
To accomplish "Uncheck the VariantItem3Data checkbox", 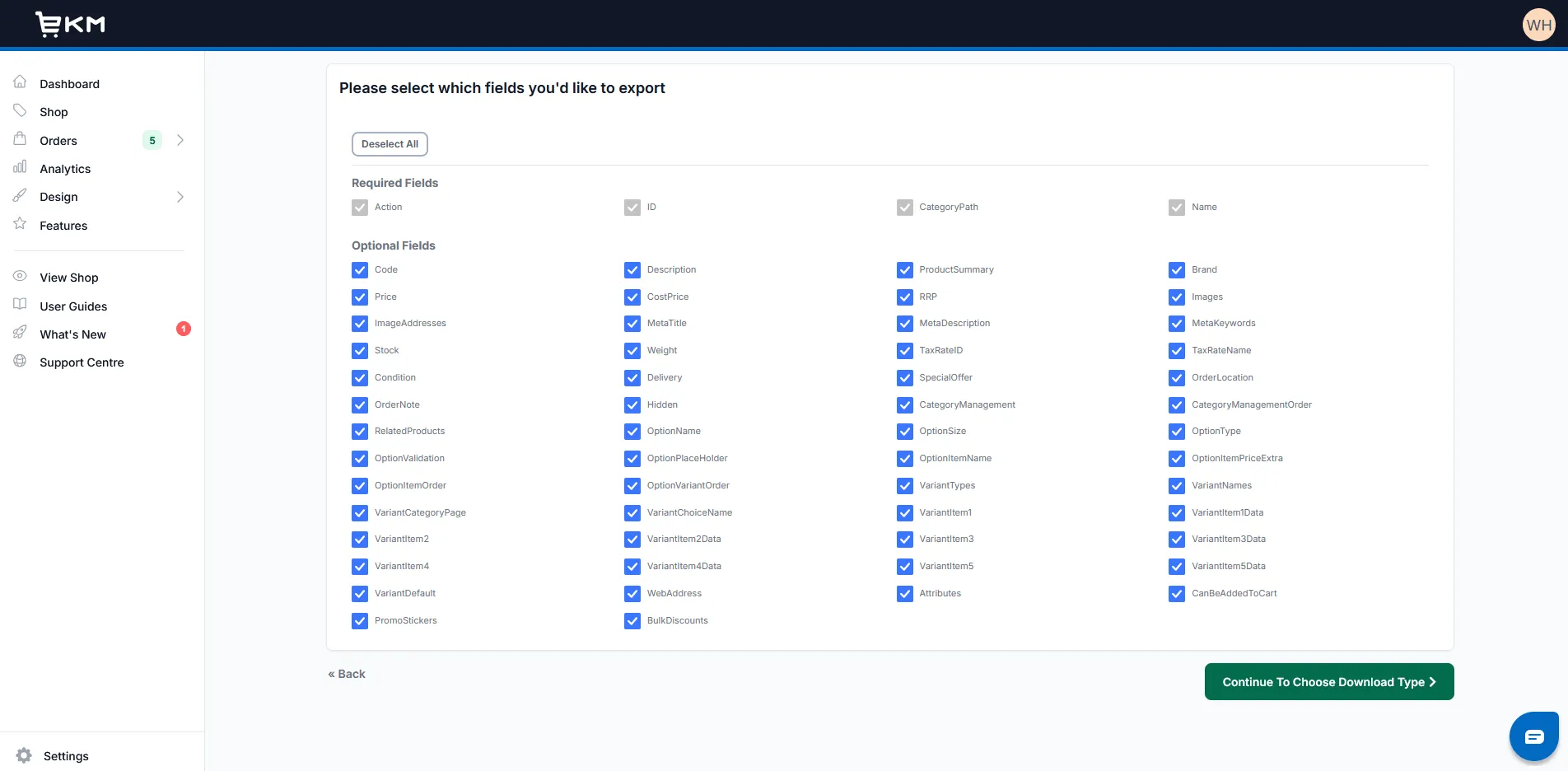I will coord(1177,540).
